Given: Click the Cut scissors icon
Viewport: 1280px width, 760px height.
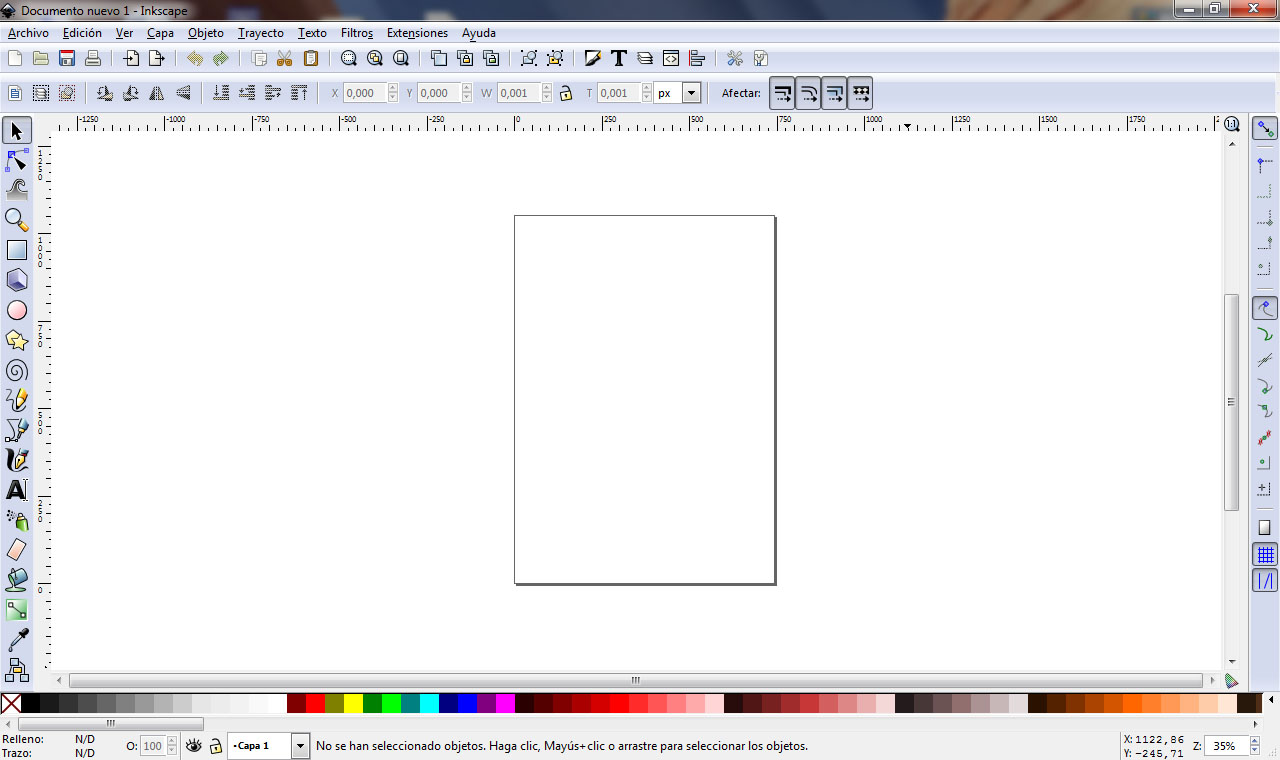Looking at the screenshot, I should point(284,58).
